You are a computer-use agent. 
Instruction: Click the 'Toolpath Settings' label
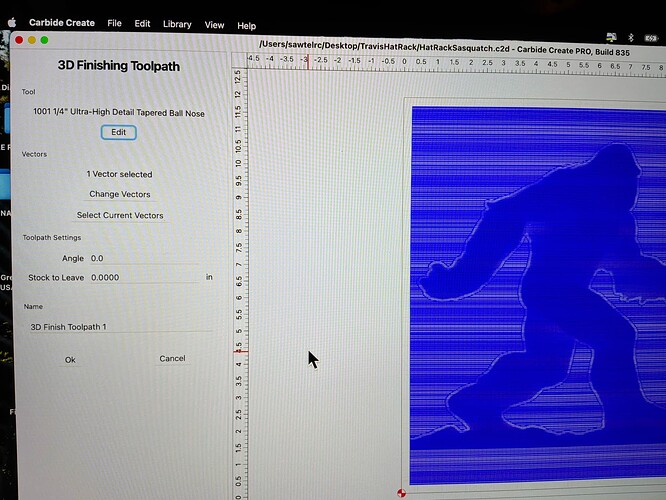tap(52, 237)
